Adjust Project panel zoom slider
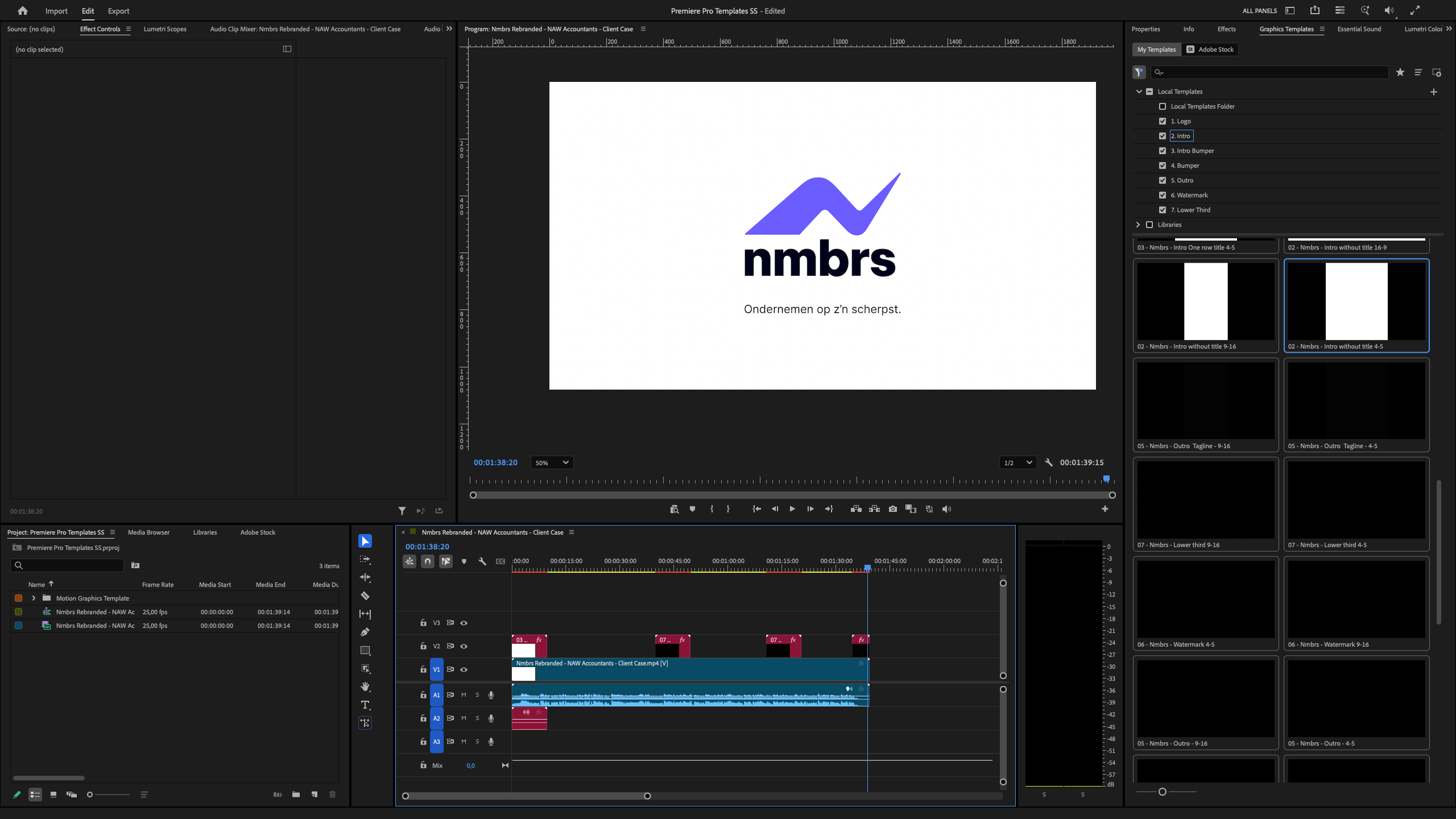 tap(90, 795)
